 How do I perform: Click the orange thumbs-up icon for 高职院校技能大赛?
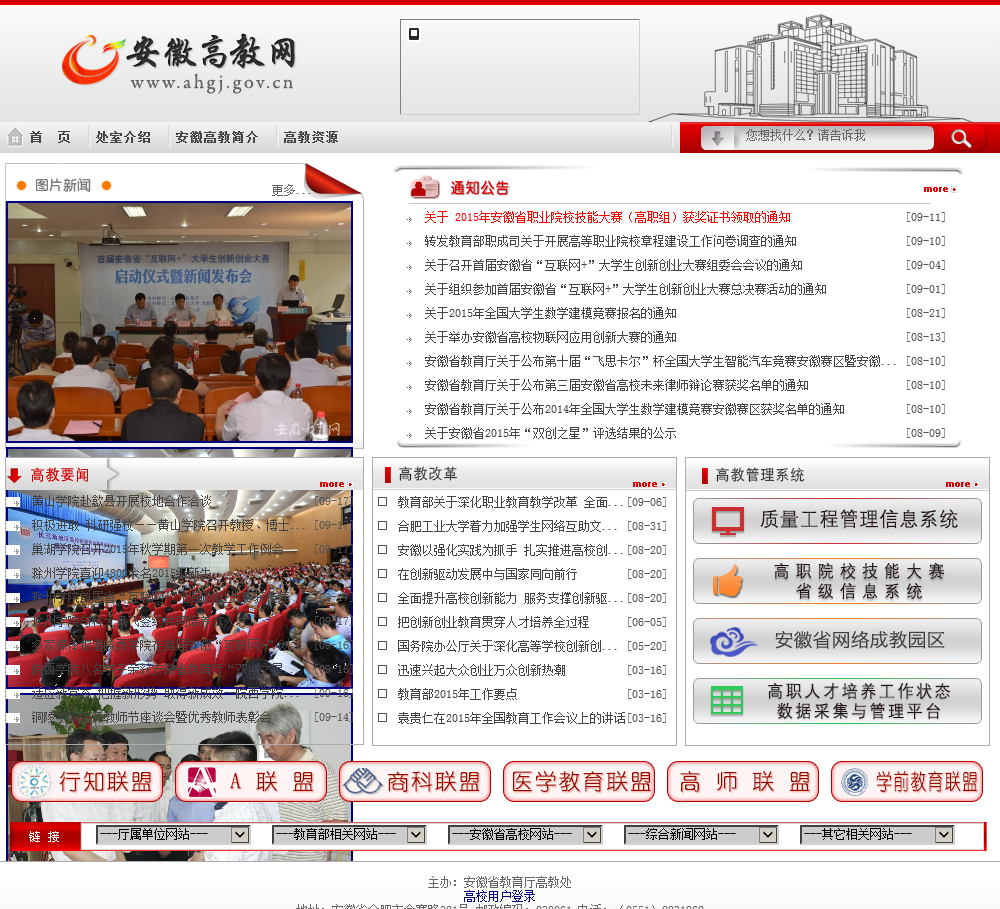(728, 581)
